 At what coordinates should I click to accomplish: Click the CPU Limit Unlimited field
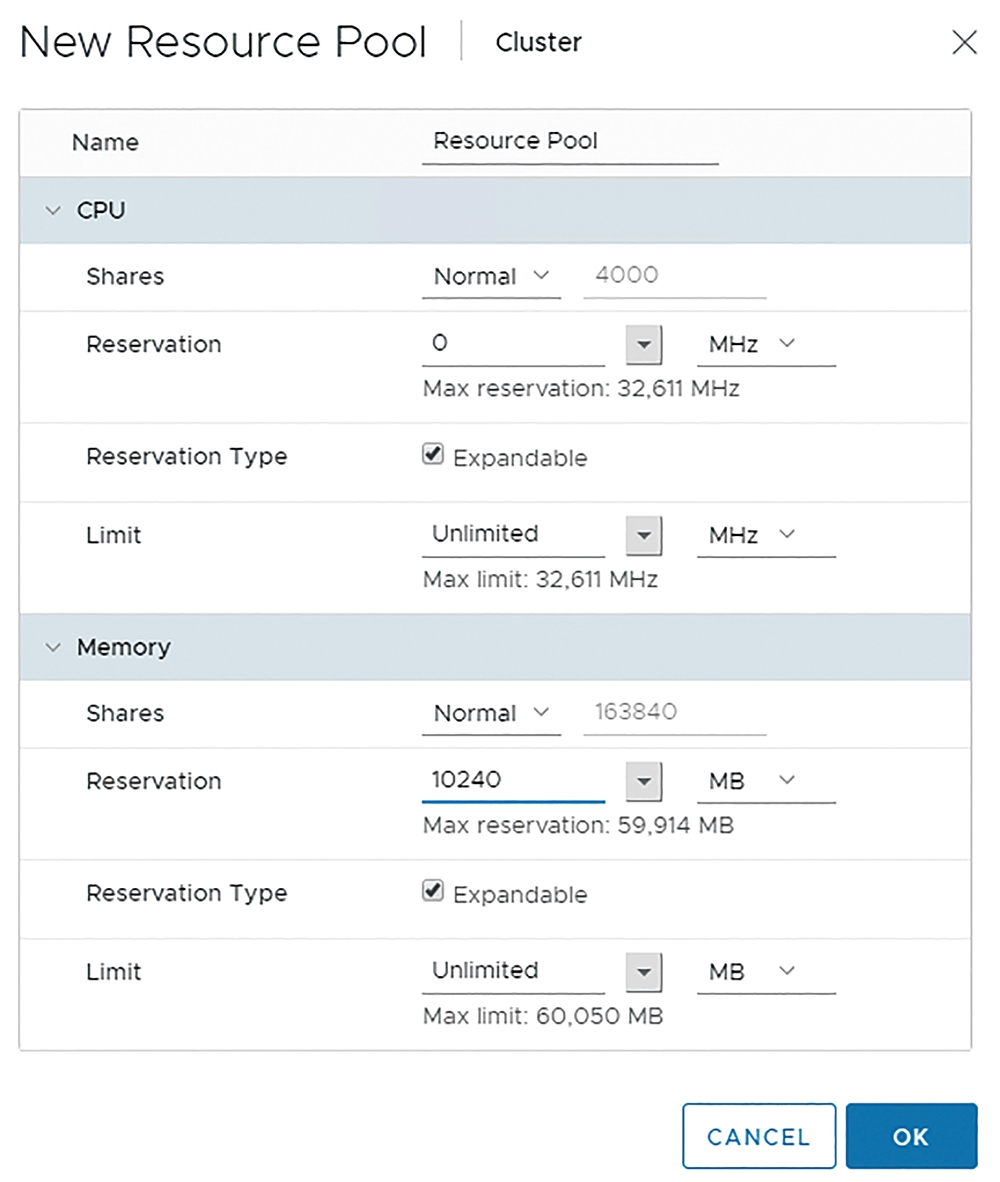pos(513,534)
